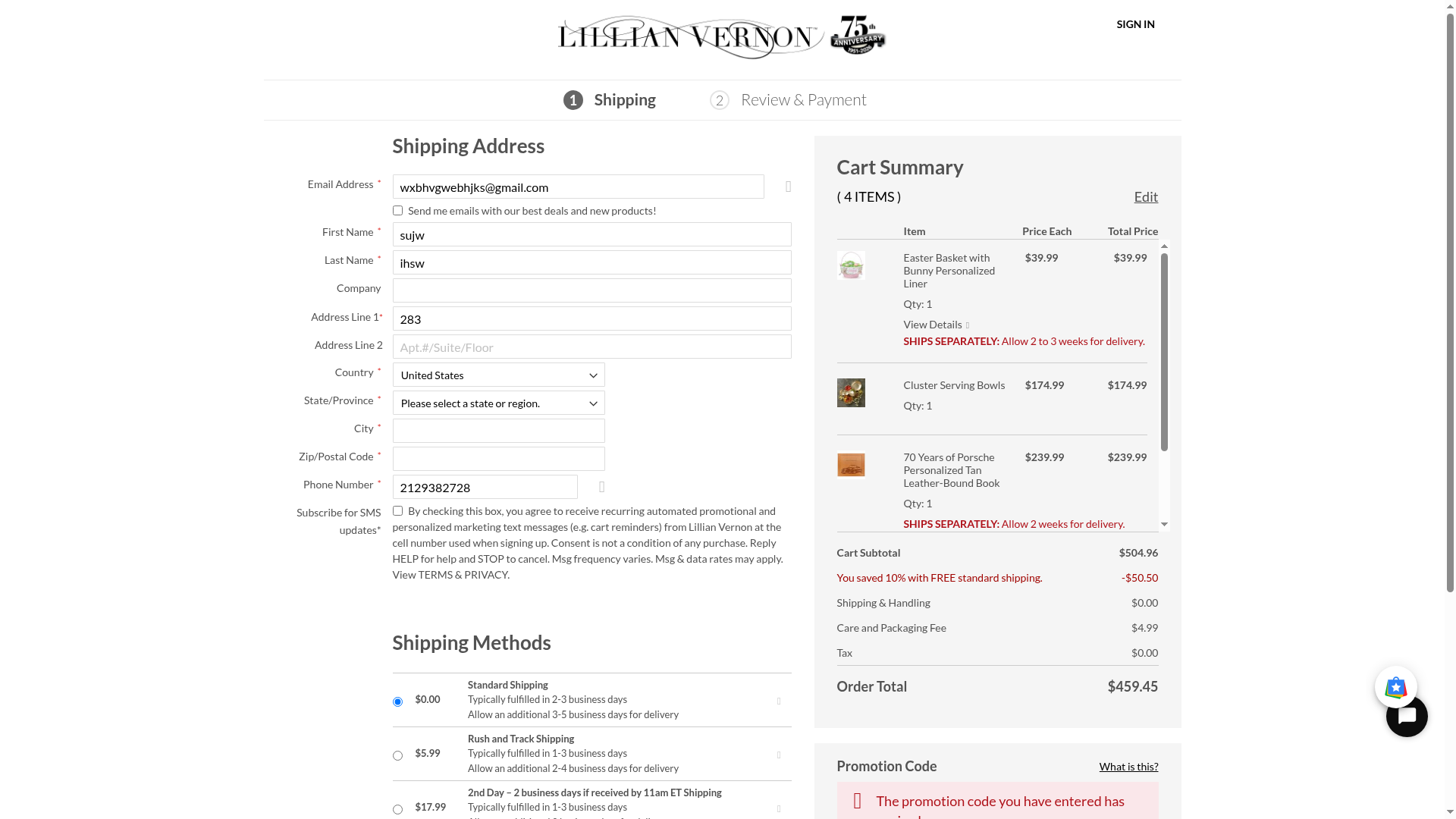Go to Review & Payment step
The image size is (1456, 819).
tap(802, 100)
